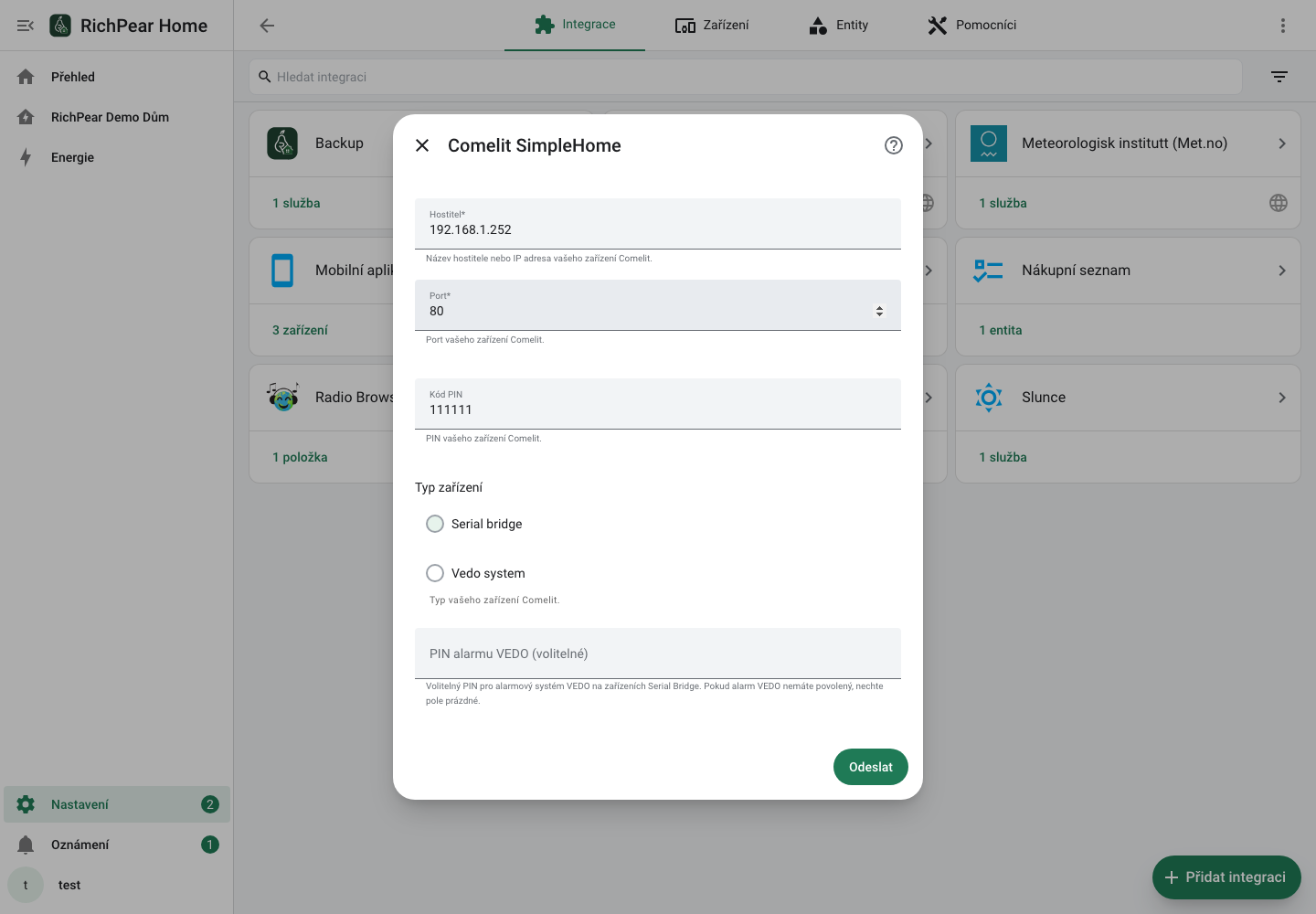This screenshot has width=1316, height=914.
Task: Open 1 služba link under Slunce
Action: 1003,457
